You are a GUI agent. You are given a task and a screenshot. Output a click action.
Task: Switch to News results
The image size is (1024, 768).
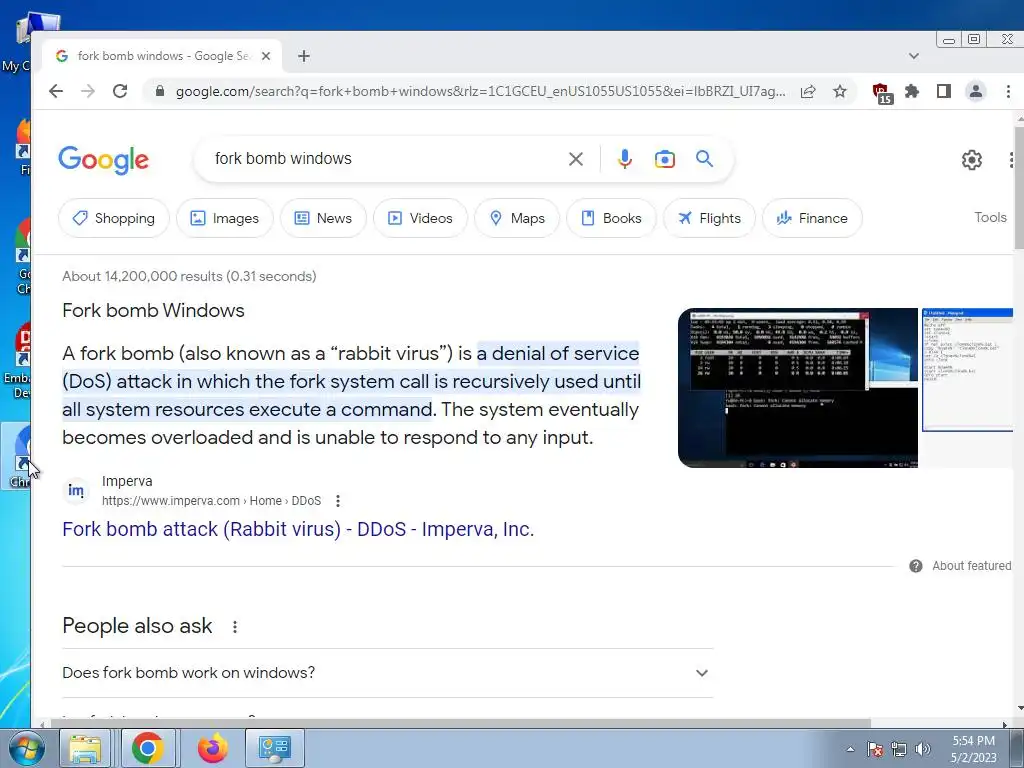point(323,218)
